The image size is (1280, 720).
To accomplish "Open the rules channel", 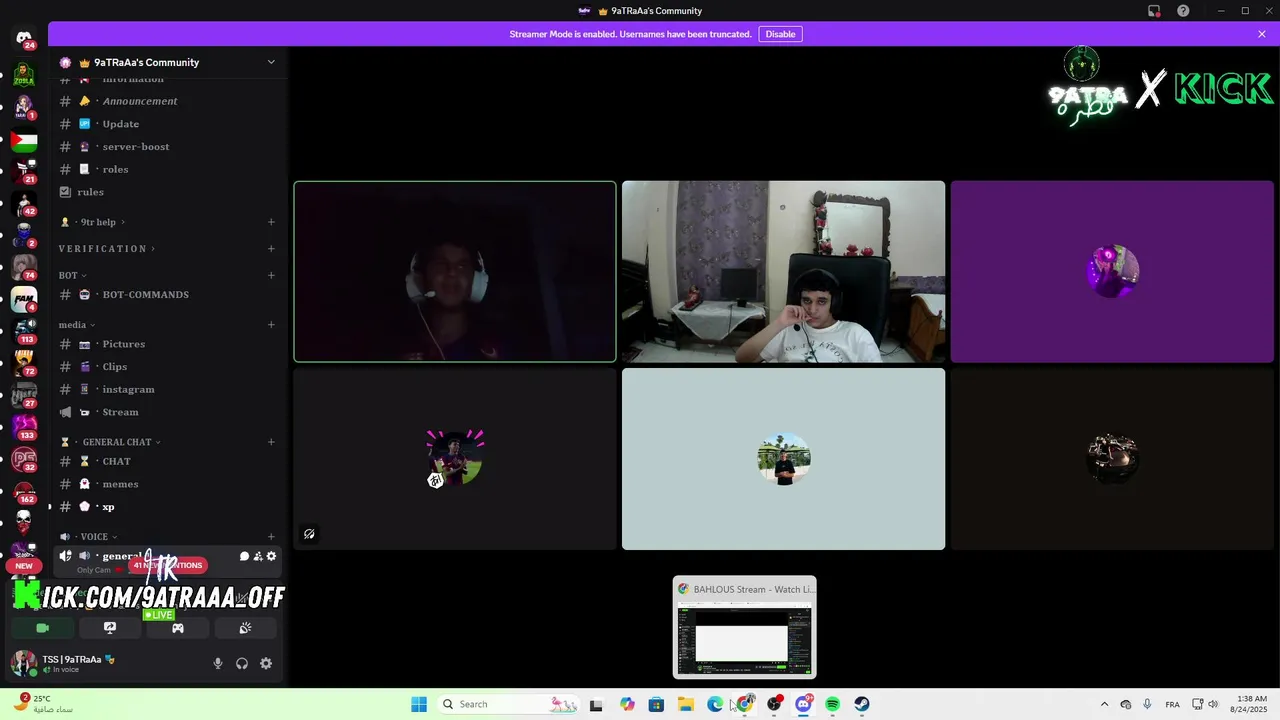I will click(x=167, y=192).
